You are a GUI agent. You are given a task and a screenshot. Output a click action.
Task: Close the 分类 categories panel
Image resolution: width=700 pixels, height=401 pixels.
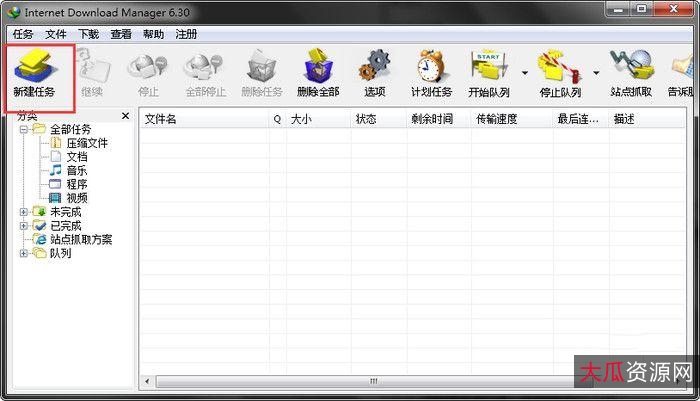pyautogui.click(x=125, y=116)
